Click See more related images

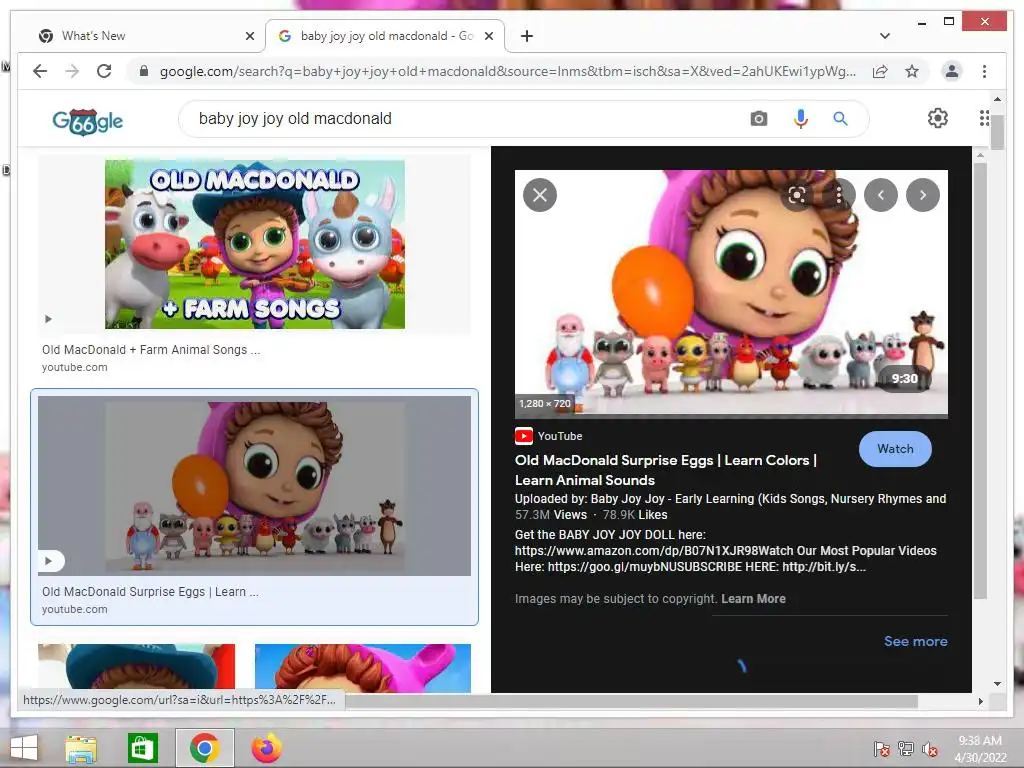[x=916, y=641]
